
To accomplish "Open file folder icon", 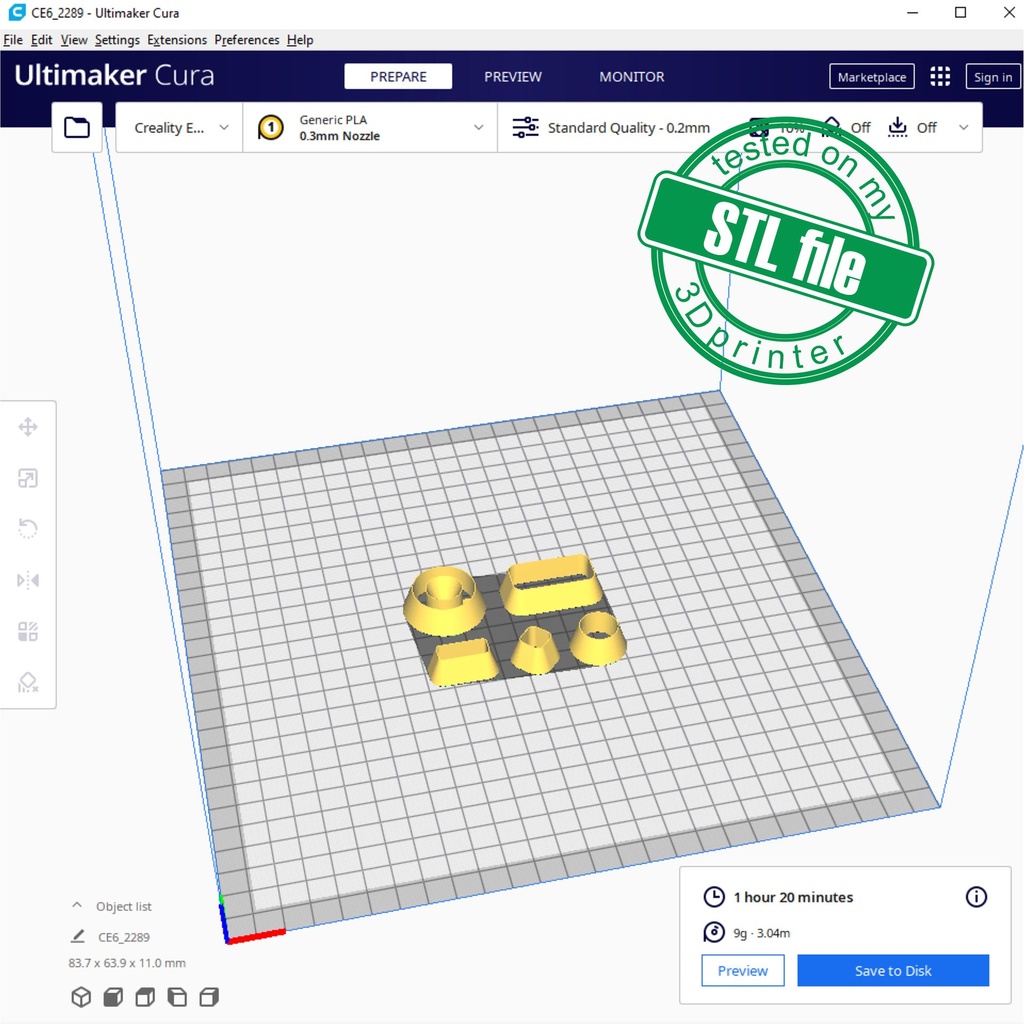I will (x=77, y=127).
